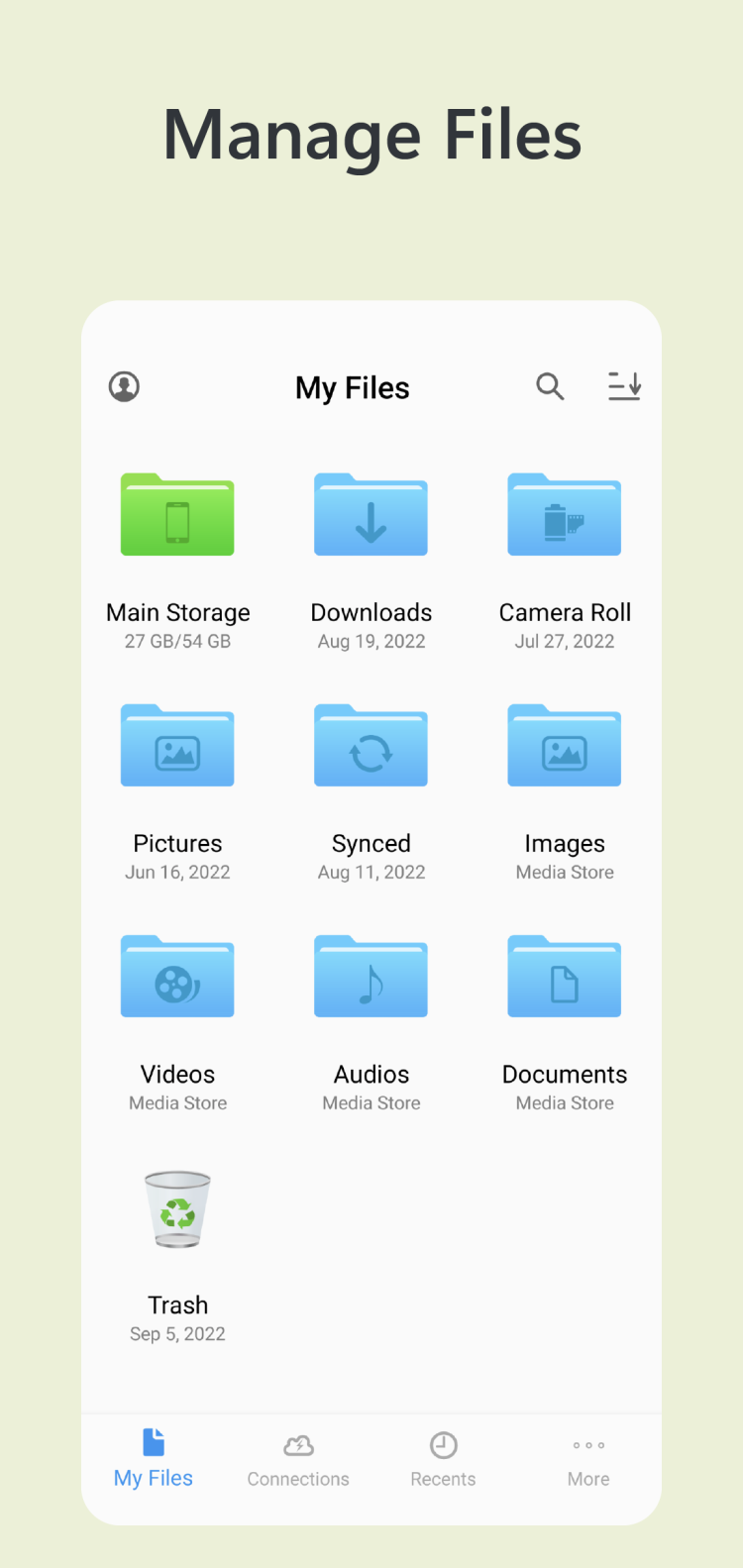The height and width of the screenshot is (1568, 743).
Task: Open the Trash recycle bin
Action: tap(177, 1209)
